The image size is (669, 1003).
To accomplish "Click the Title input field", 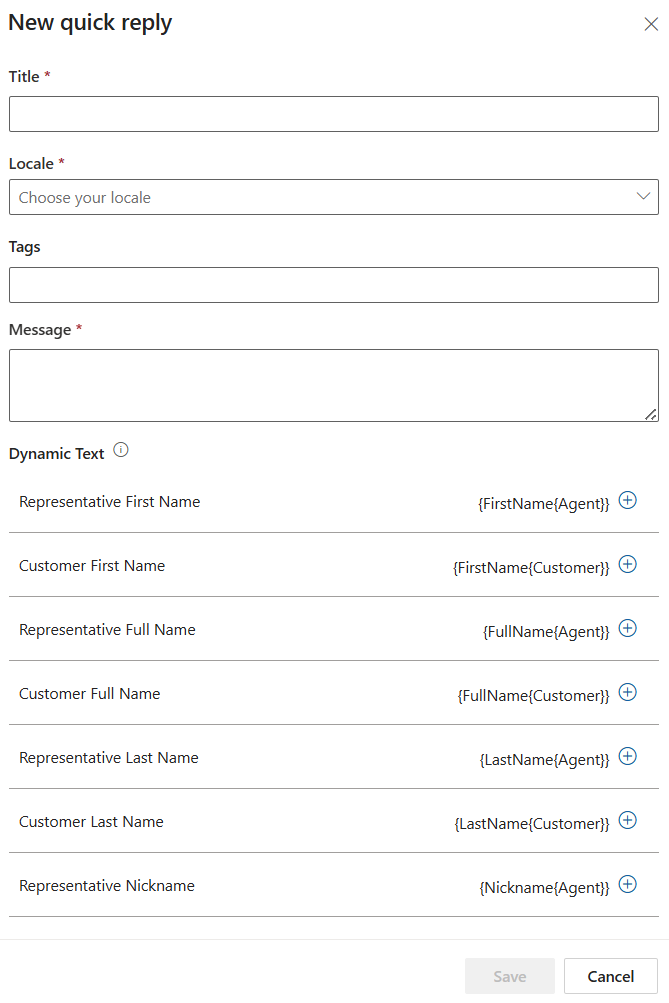I will pos(334,113).
